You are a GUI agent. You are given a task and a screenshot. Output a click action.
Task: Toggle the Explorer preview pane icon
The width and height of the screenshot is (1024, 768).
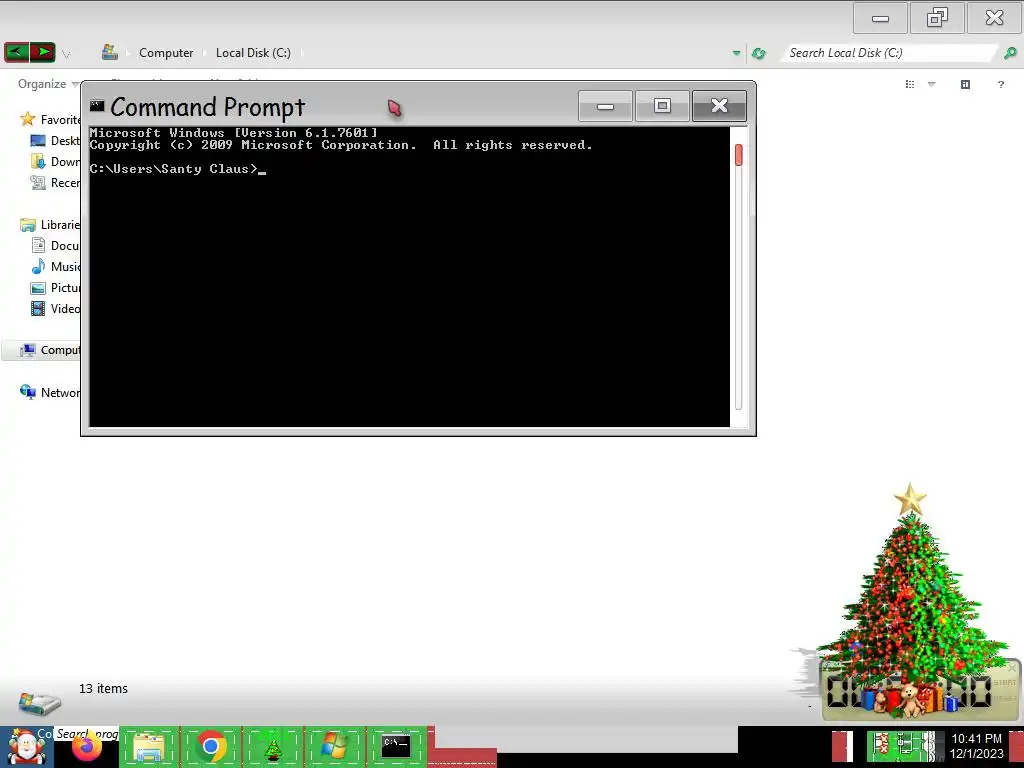(x=965, y=84)
